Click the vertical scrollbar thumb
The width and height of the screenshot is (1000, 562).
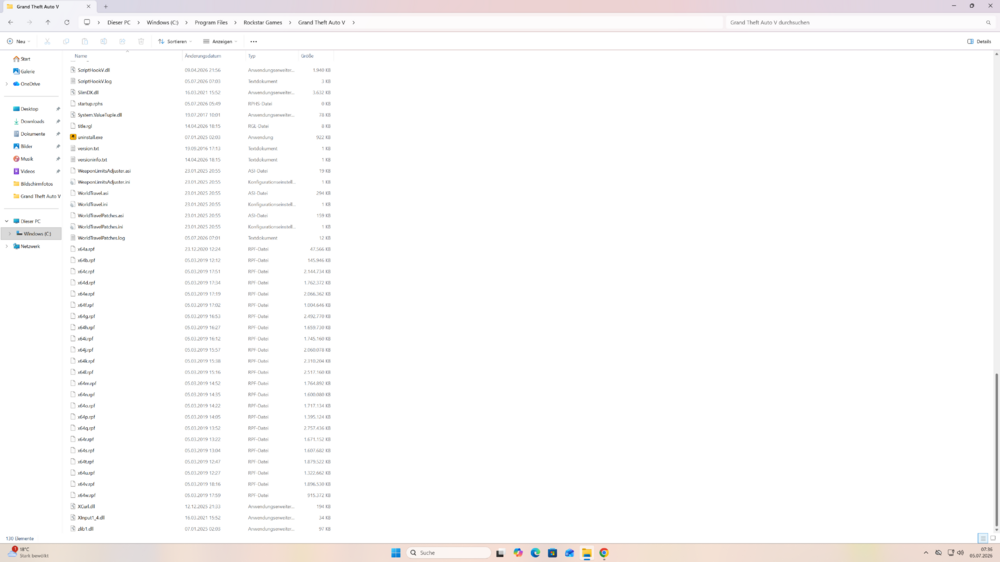(996, 450)
